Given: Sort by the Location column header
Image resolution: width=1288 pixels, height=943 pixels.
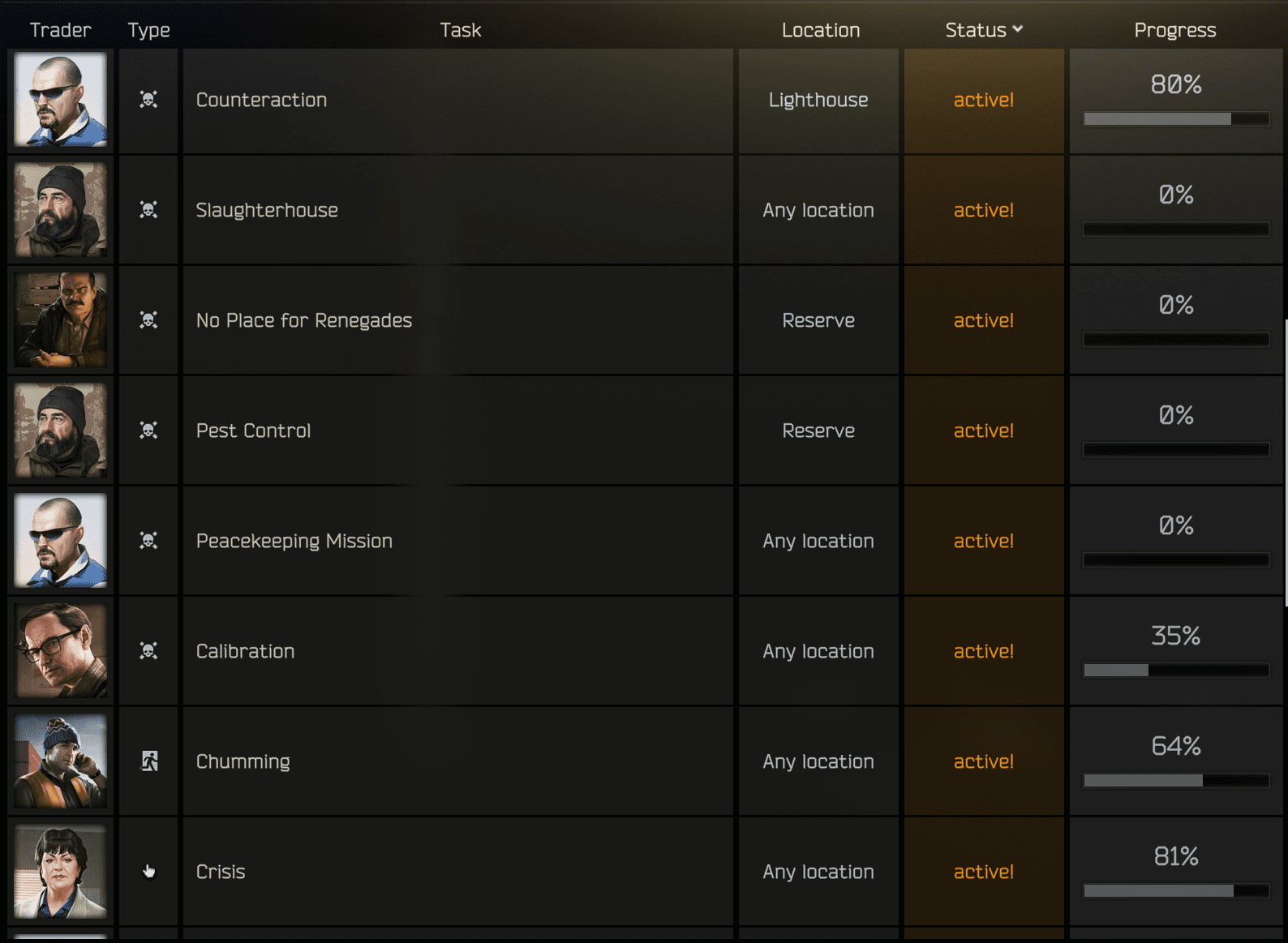Looking at the screenshot, I should pos(820,30).
